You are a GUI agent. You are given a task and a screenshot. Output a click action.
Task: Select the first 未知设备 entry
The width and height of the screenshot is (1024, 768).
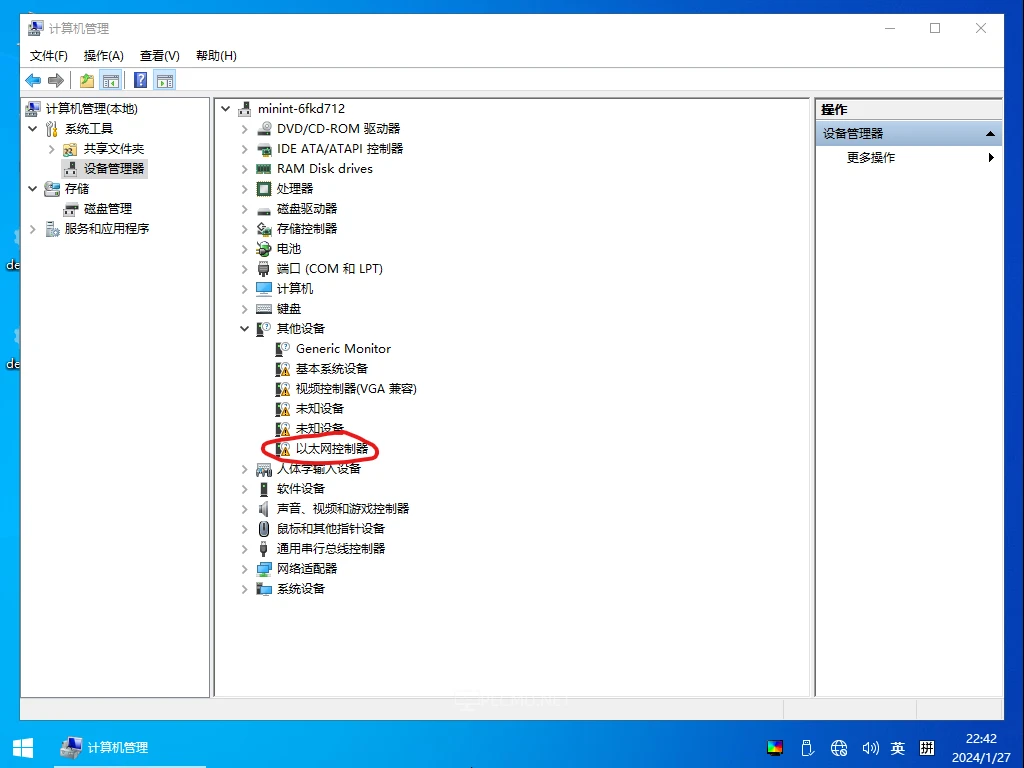[319, 409]
